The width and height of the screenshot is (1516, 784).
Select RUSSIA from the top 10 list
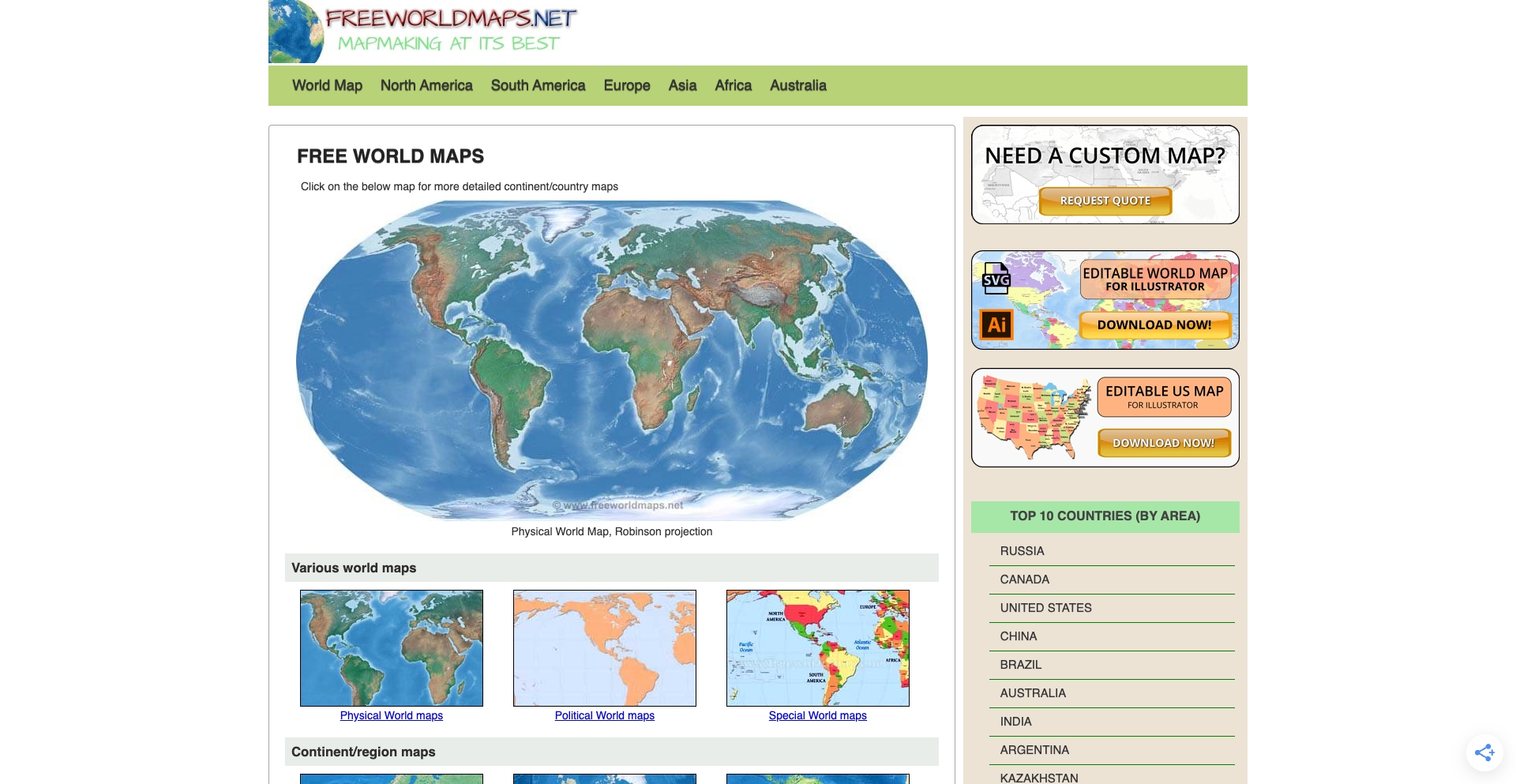click(1023, 550)
